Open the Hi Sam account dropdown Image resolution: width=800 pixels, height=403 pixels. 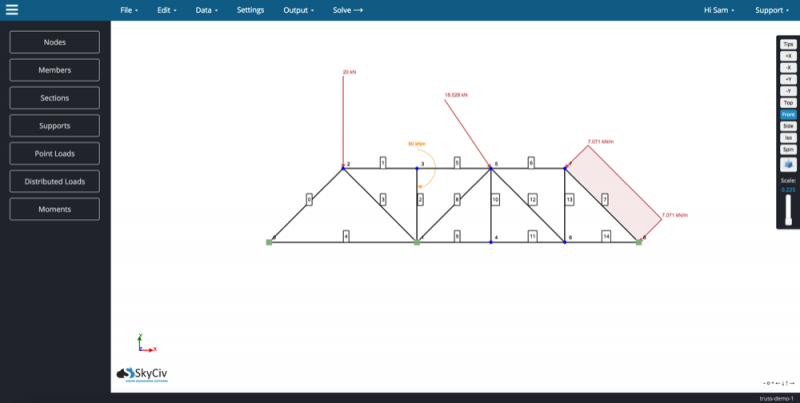pos(719,10)
